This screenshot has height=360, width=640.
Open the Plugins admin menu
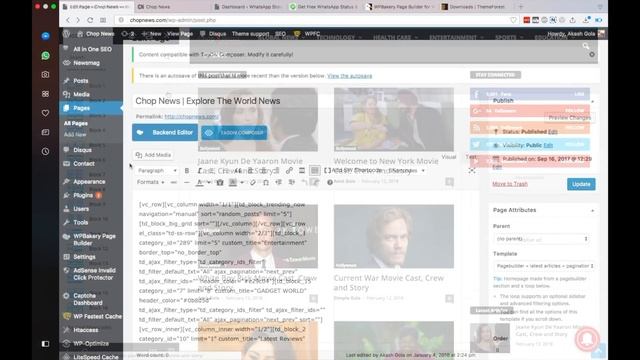click(83, 196)
